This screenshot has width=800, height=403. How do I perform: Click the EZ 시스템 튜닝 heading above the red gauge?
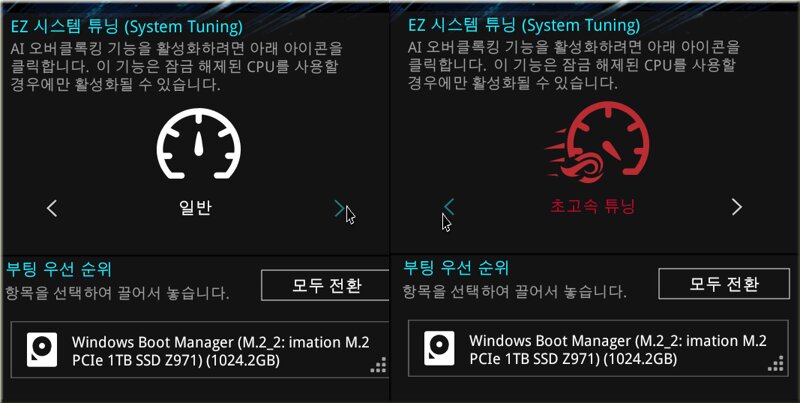point(524,26)
